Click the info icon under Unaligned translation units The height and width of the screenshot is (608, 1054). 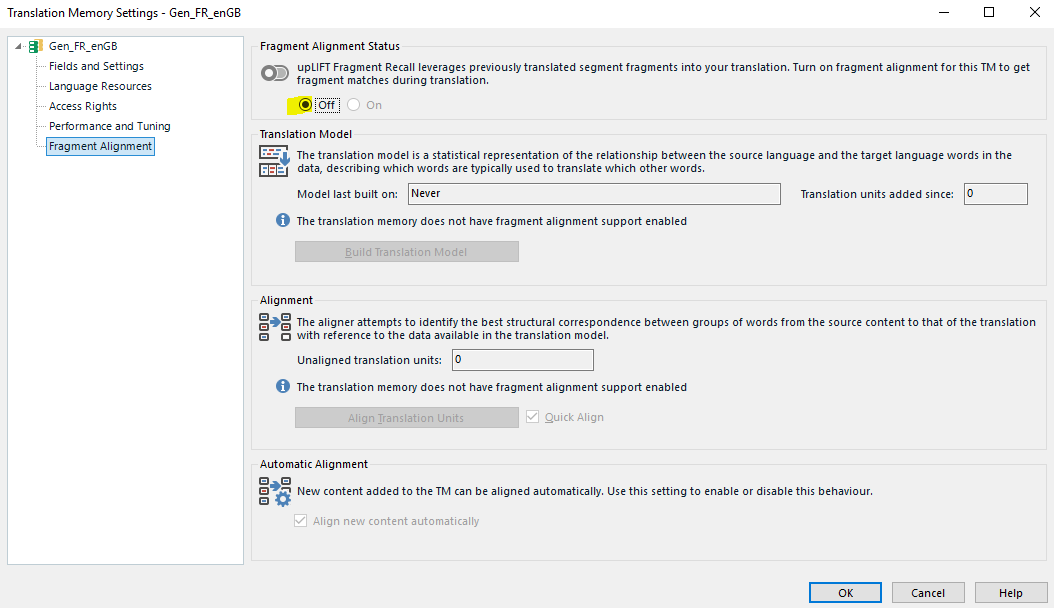283,387
